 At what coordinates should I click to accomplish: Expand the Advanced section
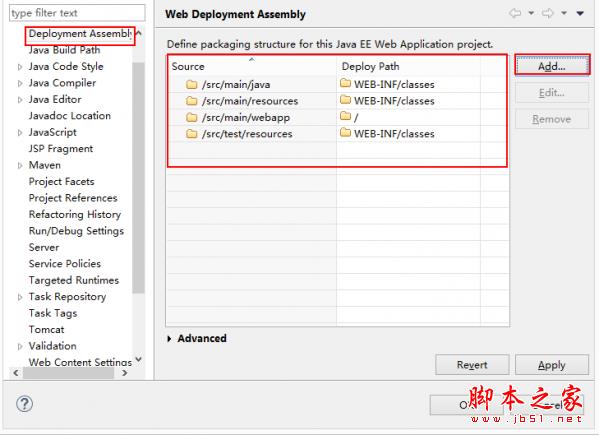pyautogui.click(x=169, y=338)
